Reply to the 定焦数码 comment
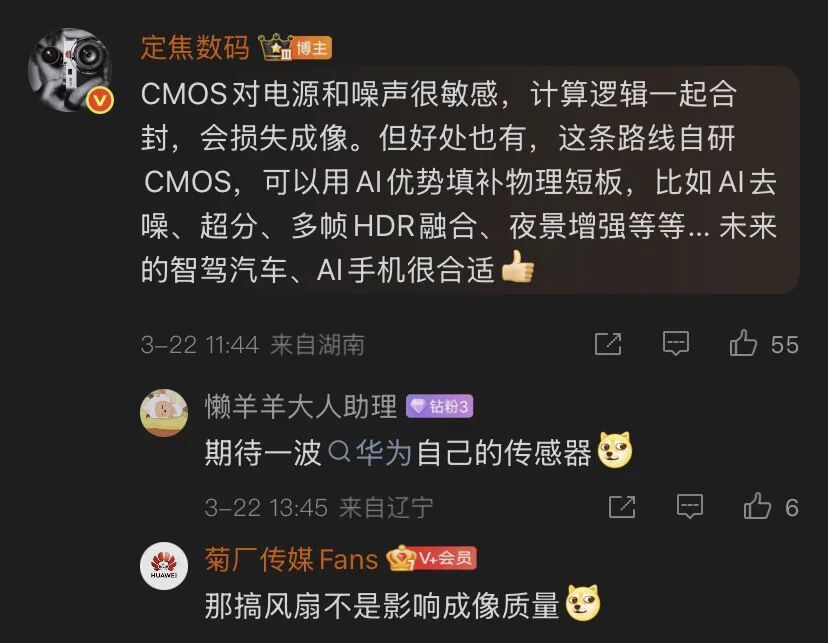The image size is (828, 643). click(x=676, y=344)
